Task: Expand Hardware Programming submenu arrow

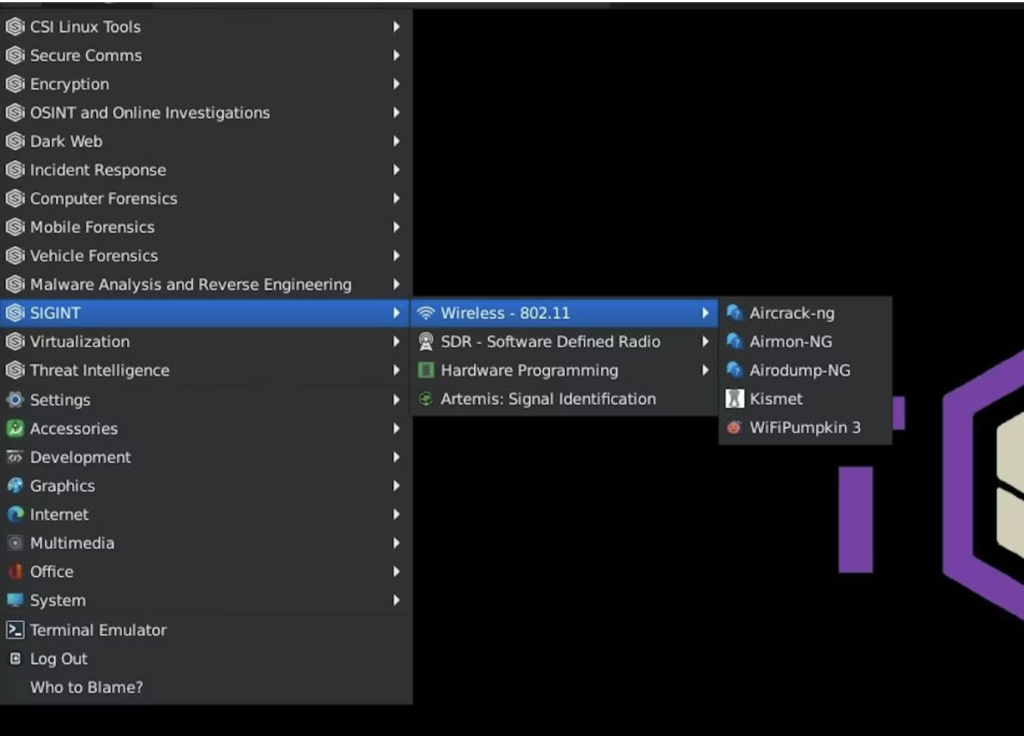Action: point(705,370)
